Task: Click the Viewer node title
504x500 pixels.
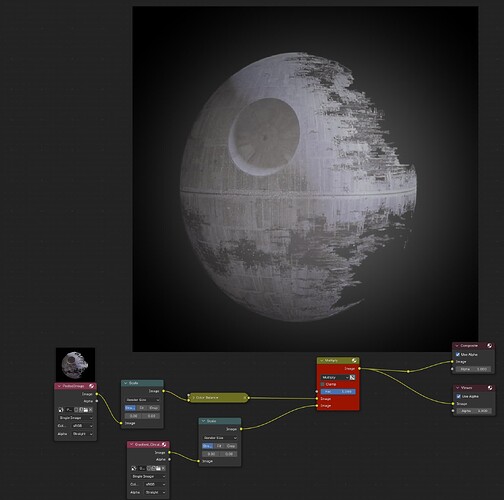Action: (466, 388)
